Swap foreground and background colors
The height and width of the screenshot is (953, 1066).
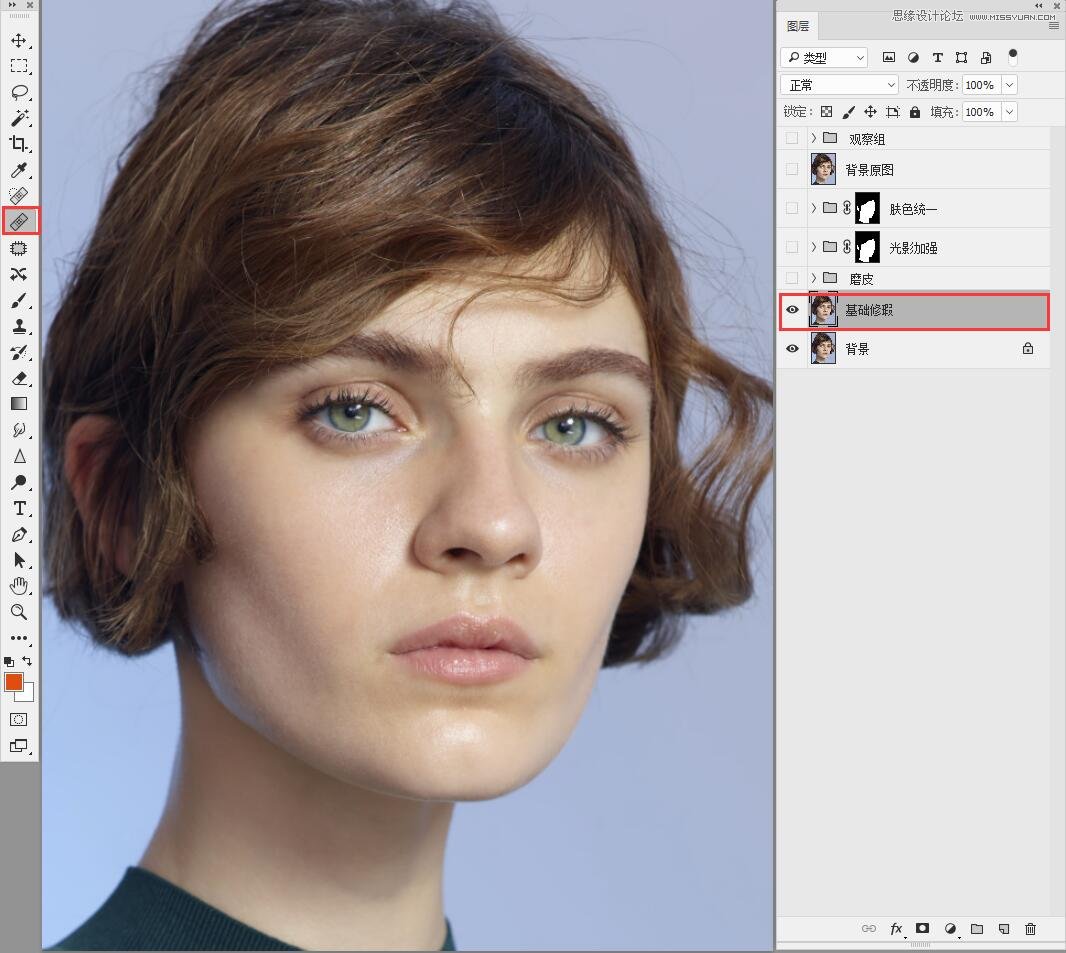click(27, 660)
